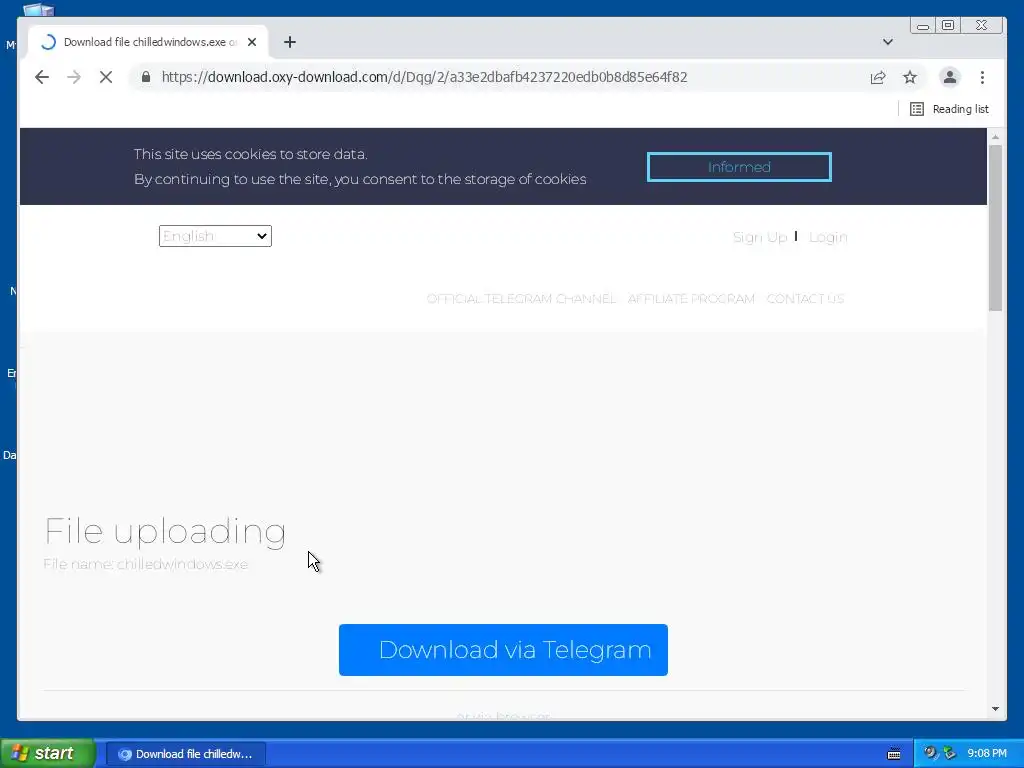The width and height of the screenshot is (1024, 768).
Task: Open the Chrome profile avatar
Action: (950, 77)
